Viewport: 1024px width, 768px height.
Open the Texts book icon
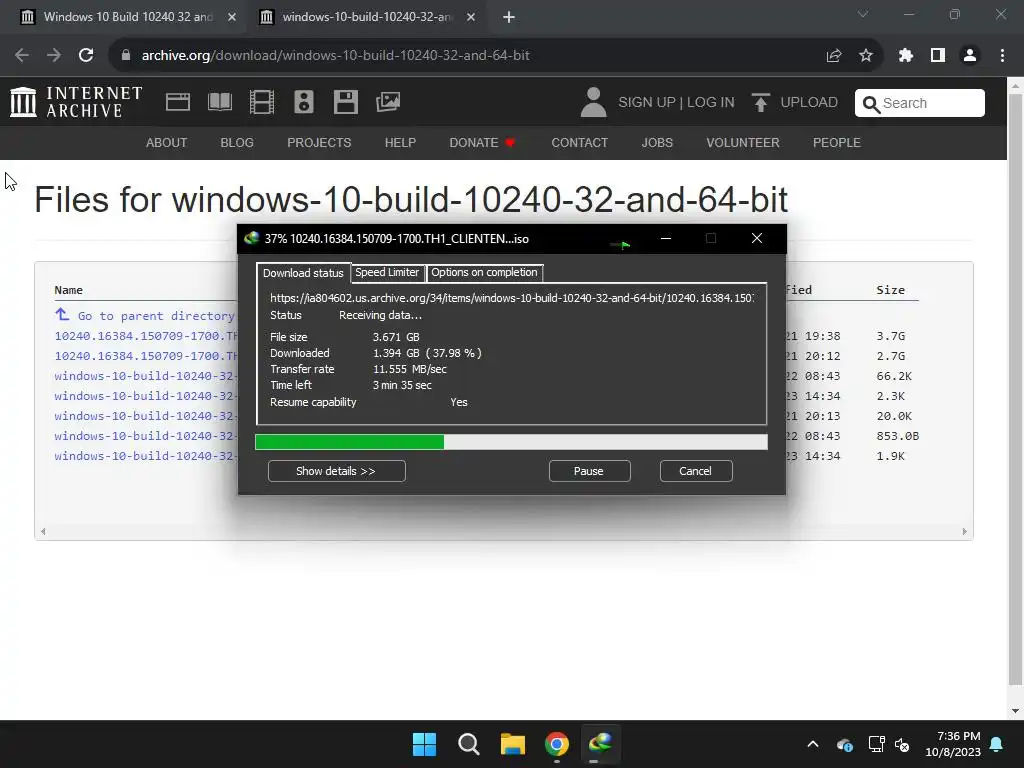click(x=219, y=102)
